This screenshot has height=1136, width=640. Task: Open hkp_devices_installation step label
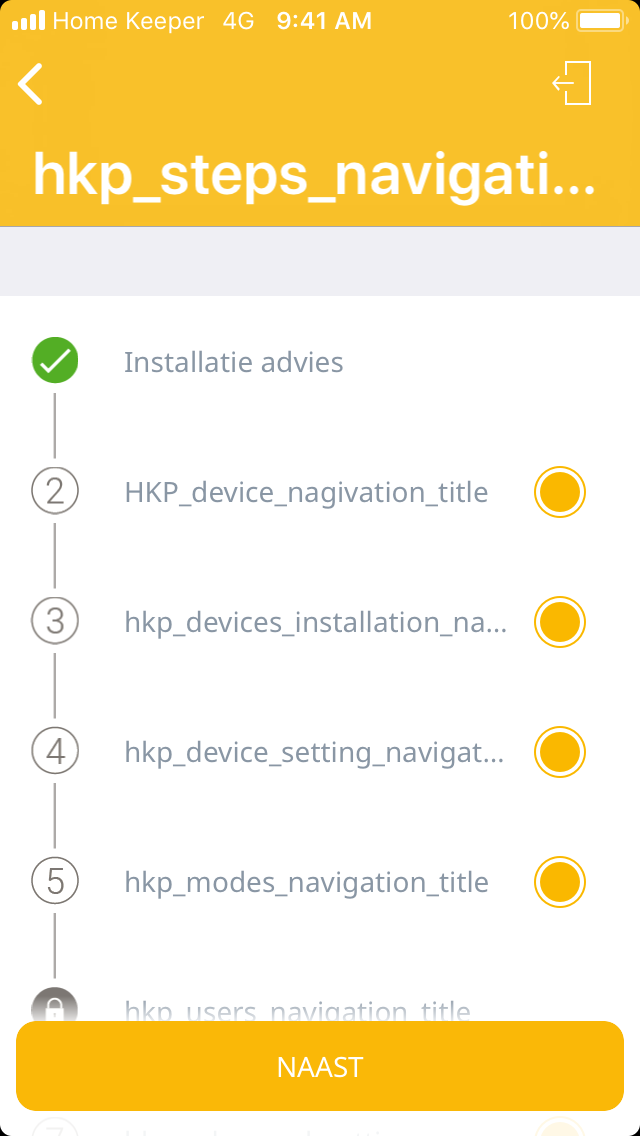click(x=315, y=622)
